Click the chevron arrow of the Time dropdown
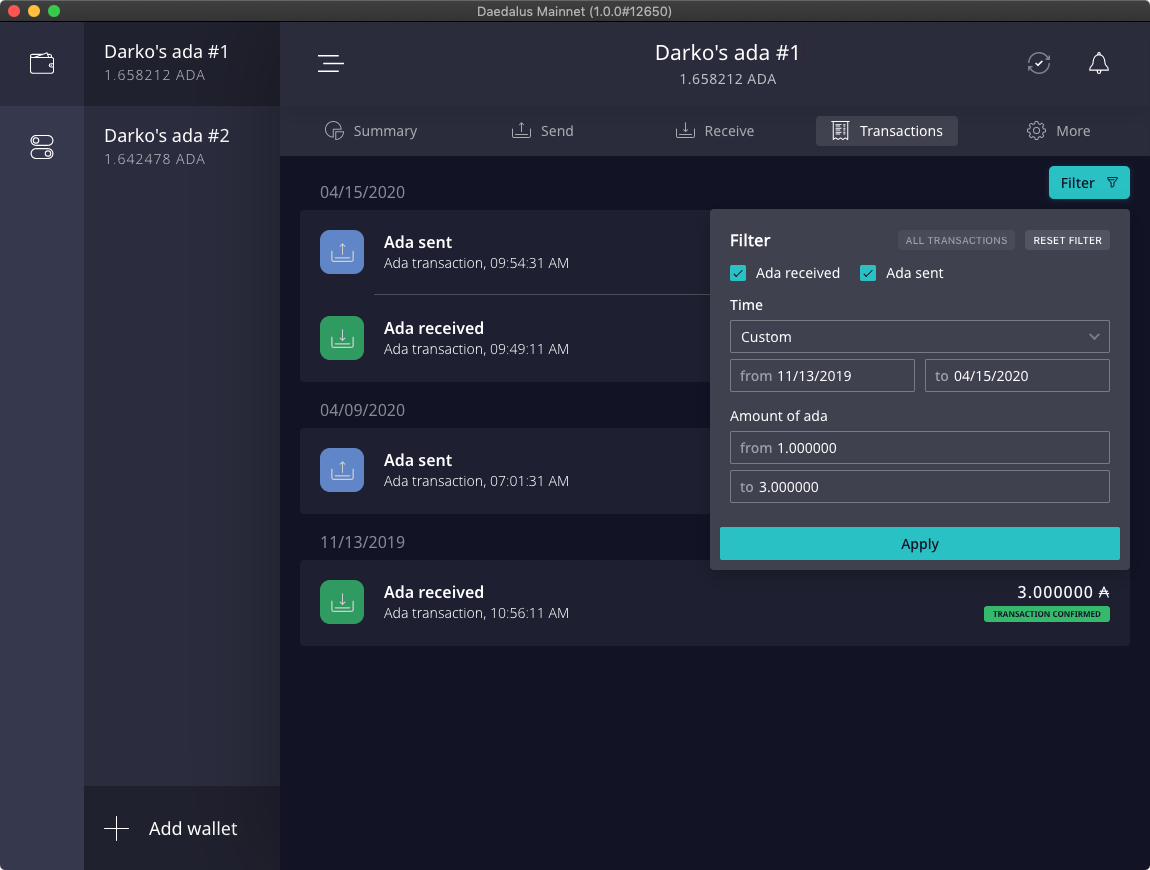The width and height of the screenshot is (1150, 870). click(1094, 337)
